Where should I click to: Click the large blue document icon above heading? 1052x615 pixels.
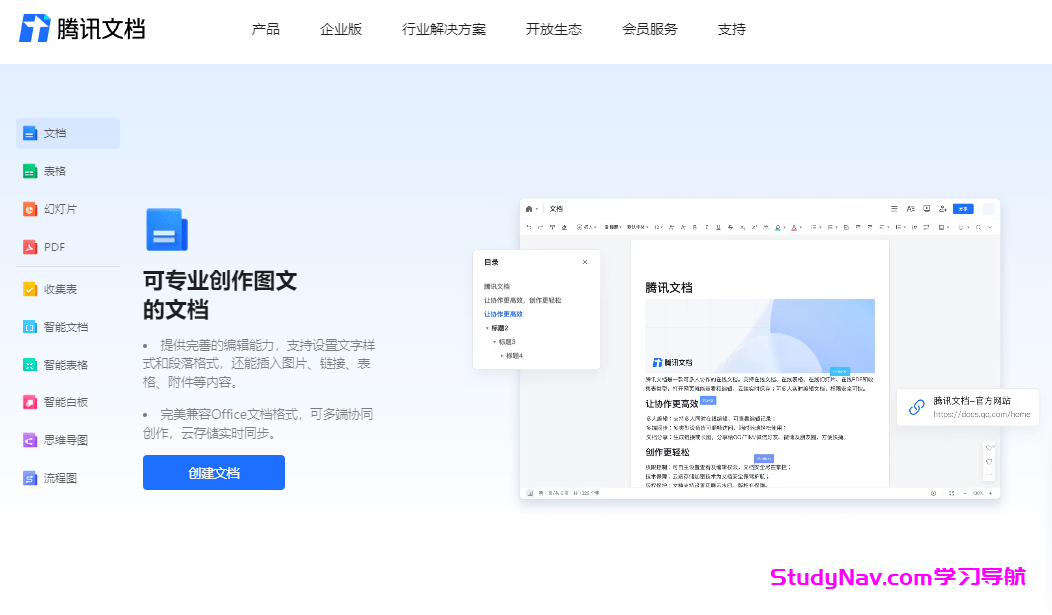167,229
